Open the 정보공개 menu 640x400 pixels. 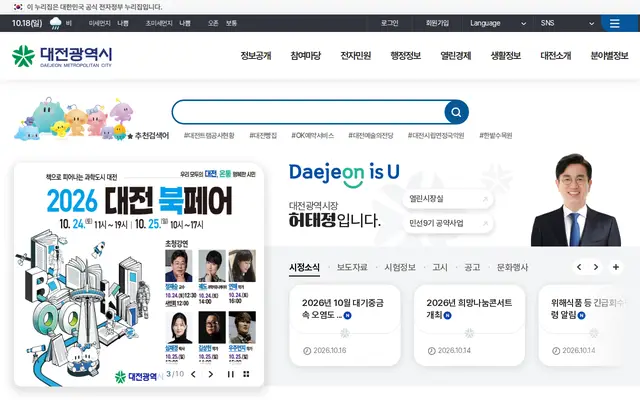click(x=256, y=56)
